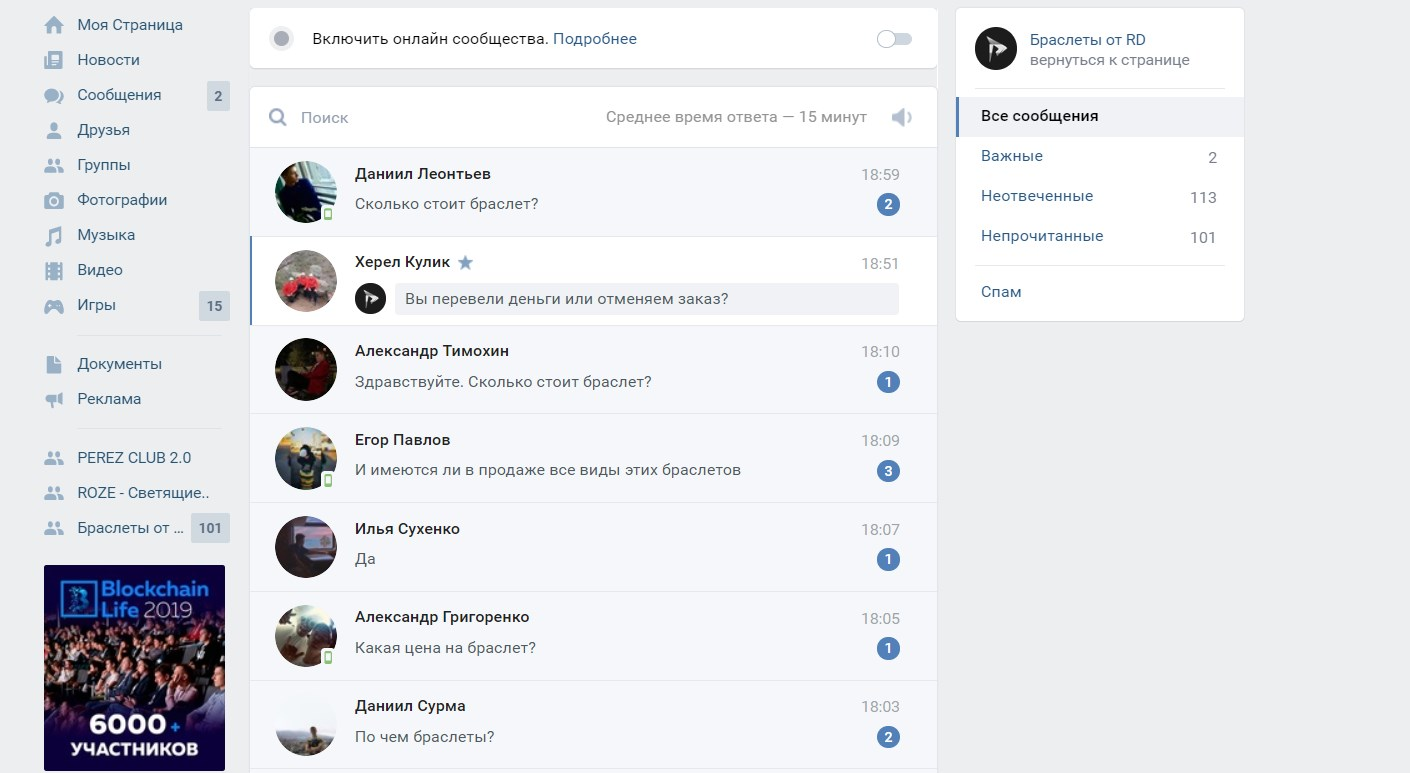
Task: Open conversation with Александр Тимохин
Action: click(593, 369)
